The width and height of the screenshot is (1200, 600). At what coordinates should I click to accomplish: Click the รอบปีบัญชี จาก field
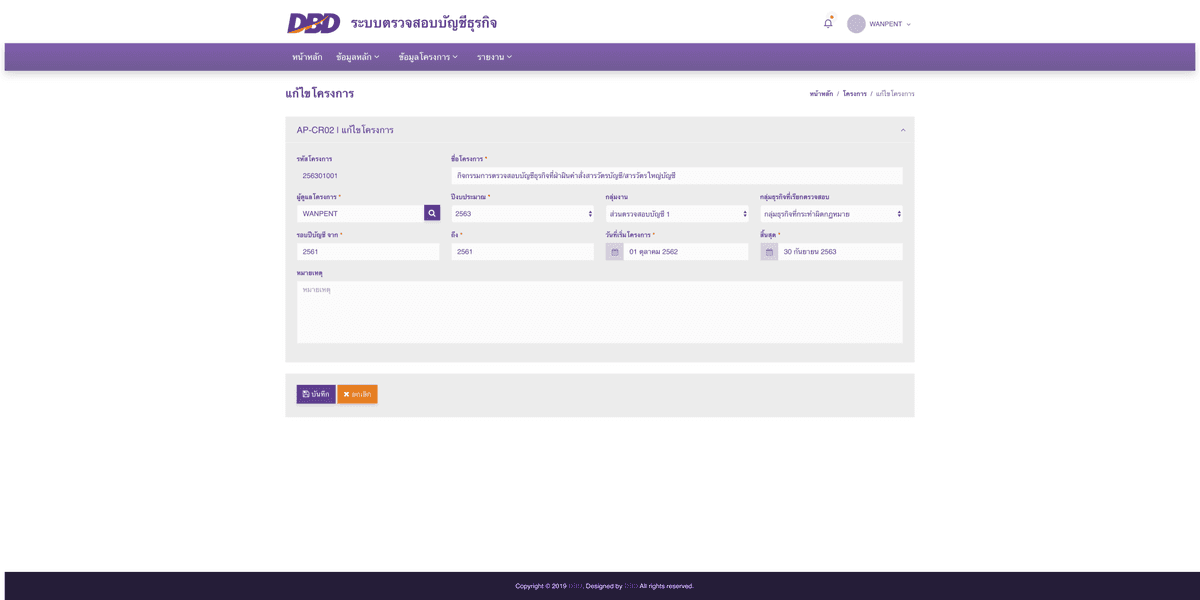pyautogui.click(x=368, y=252)
